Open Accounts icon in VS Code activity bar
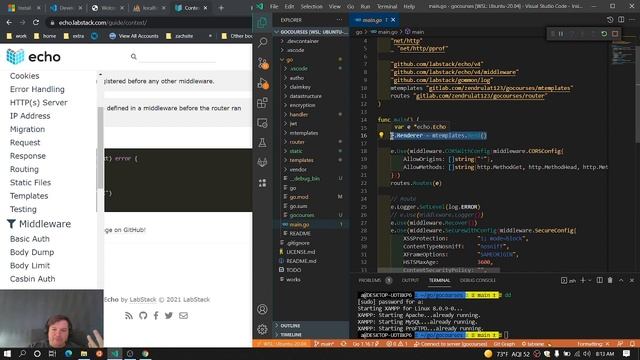Screen dimensions: 640x360 262,309
